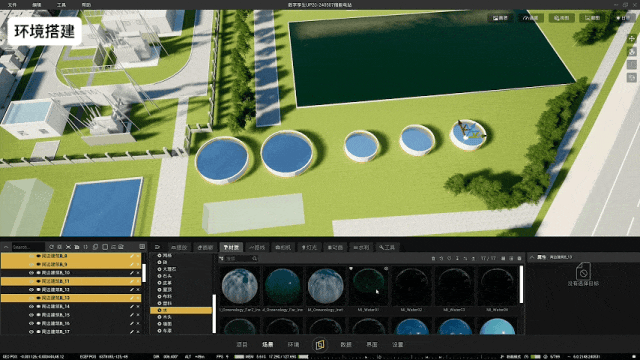Viewport: 640px width, 360px height.
Task: Switch to the 相机 camera tab
Action: (283, 247)
